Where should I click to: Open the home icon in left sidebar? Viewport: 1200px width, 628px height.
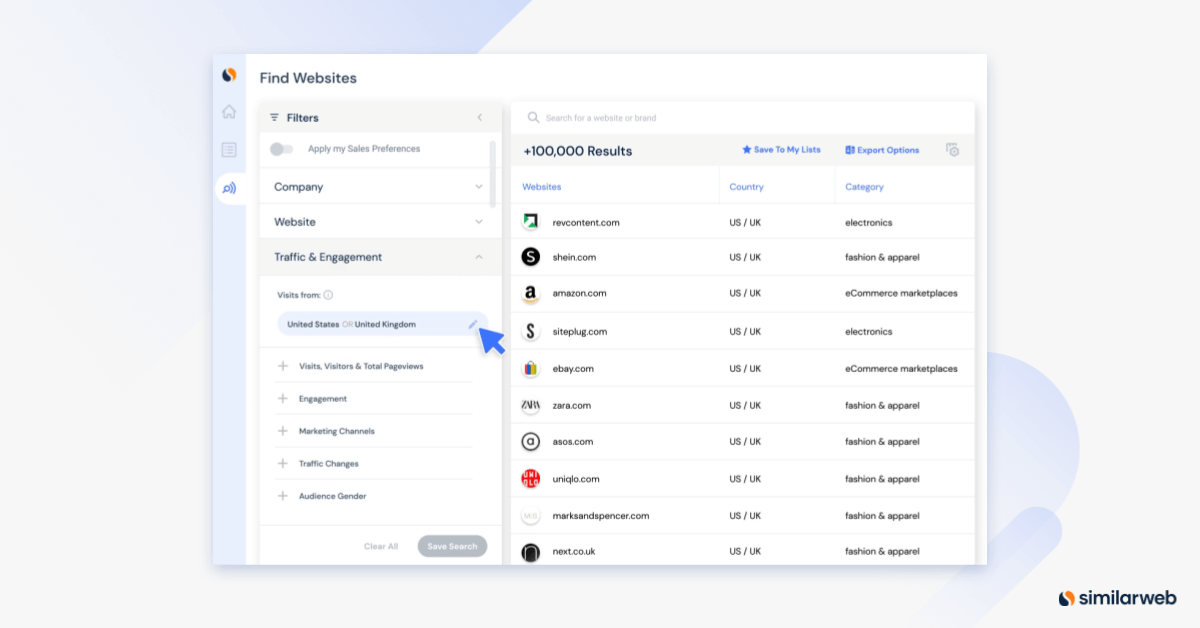(x=229, y=111)
